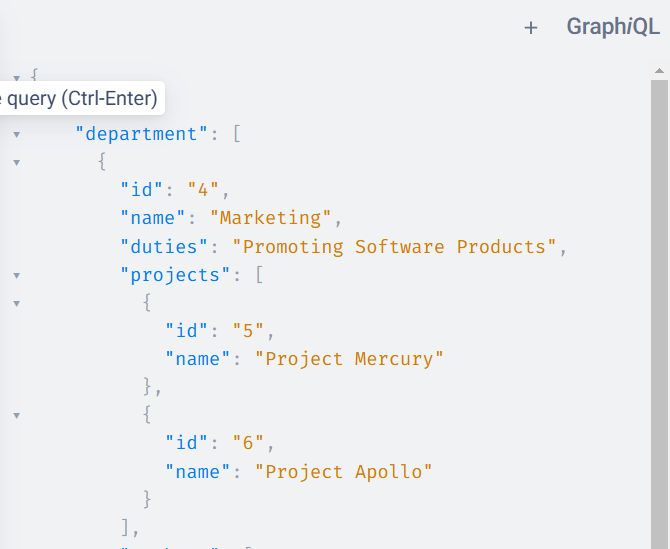Image resolution: width=670 pixels, height=549 pixels.
Task: Click the vertical scrollbar thumb
Action: pos(659,314)
